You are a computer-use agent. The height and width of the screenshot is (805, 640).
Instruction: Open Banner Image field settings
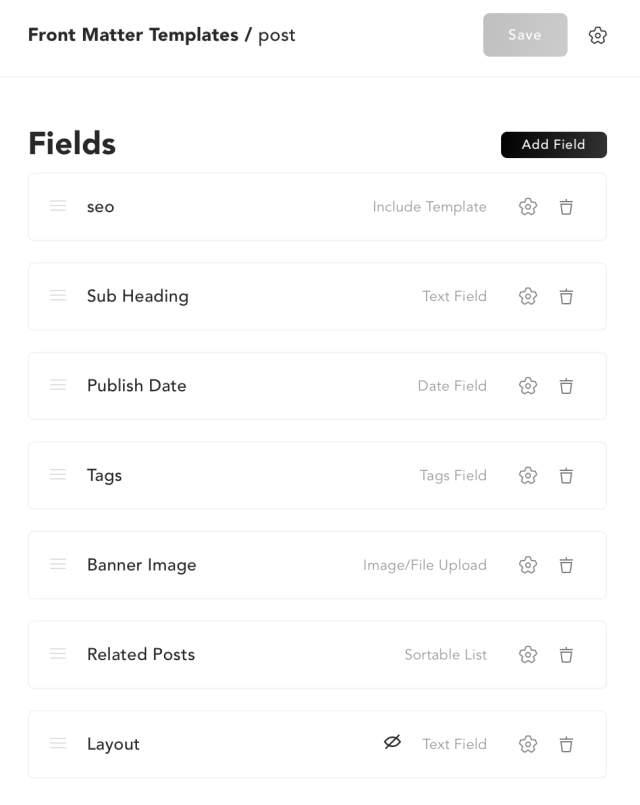pos(528,565)
